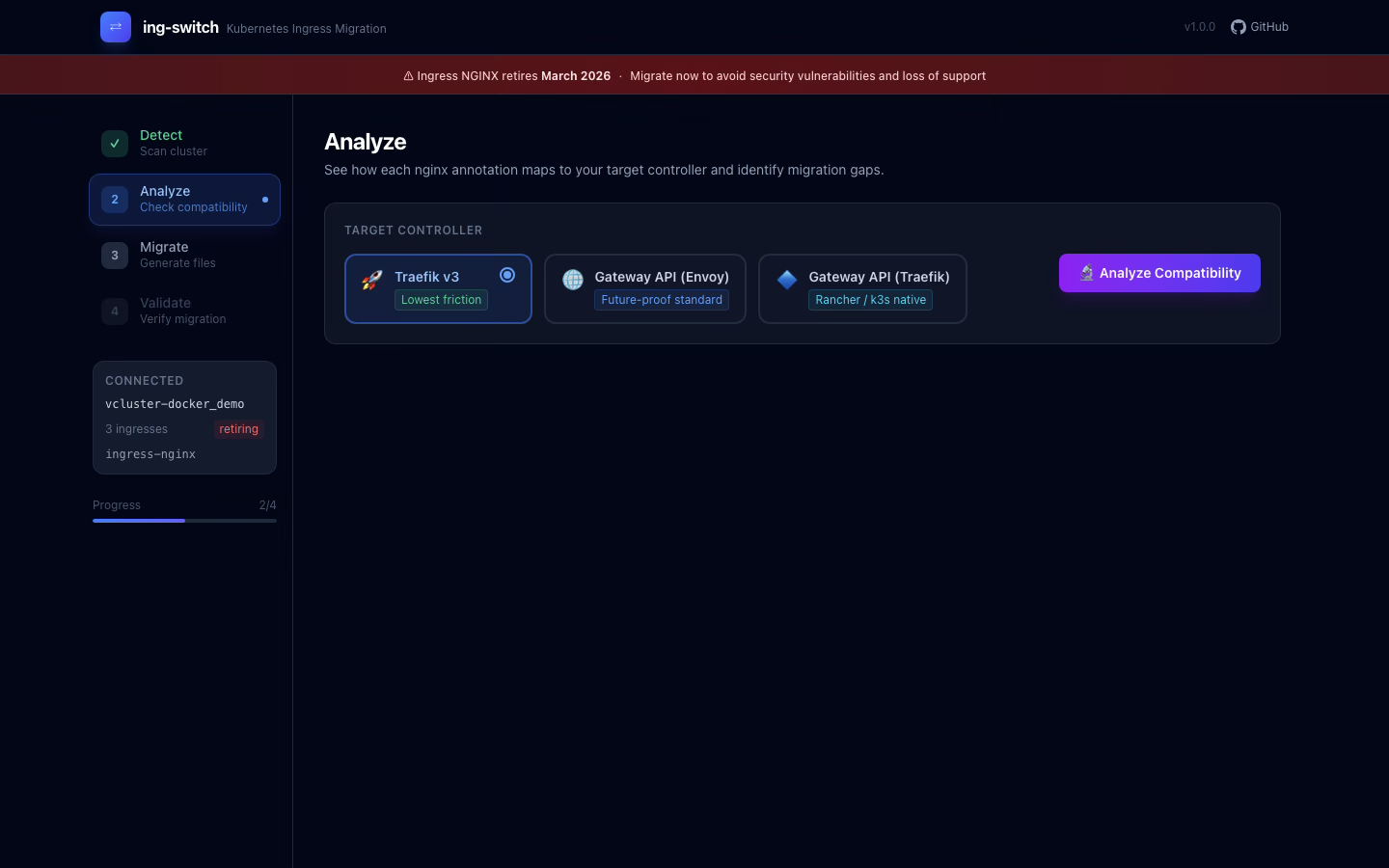Click the Traefik v3 rocket icon

(x=372, y=280)
